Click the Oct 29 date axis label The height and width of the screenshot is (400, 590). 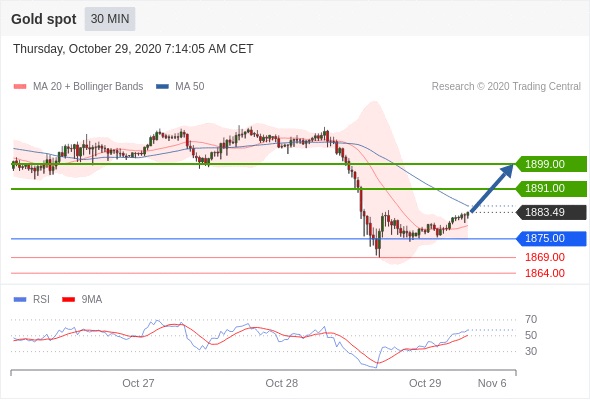pyautogui.click(x=425, y=383)
